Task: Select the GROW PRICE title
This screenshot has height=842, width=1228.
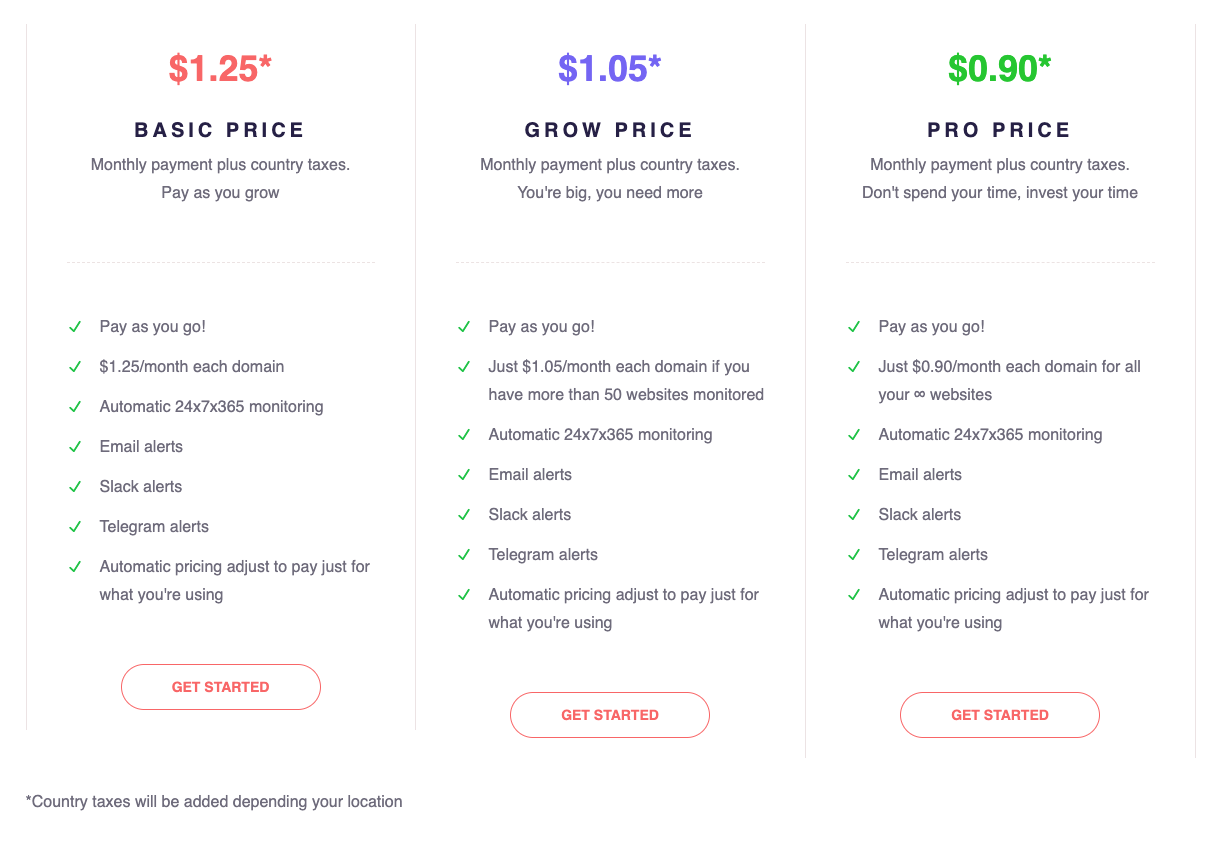Action: point(609,130)
